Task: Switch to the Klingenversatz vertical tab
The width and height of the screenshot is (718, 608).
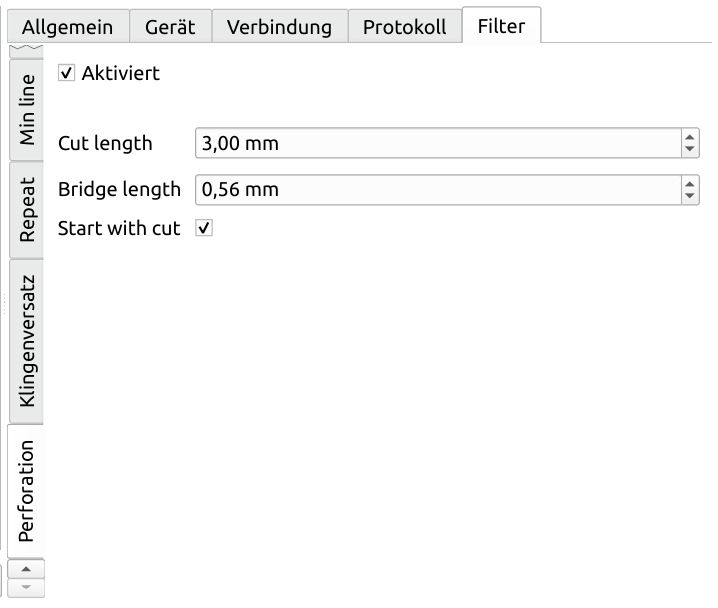Action: click(27, 341)
